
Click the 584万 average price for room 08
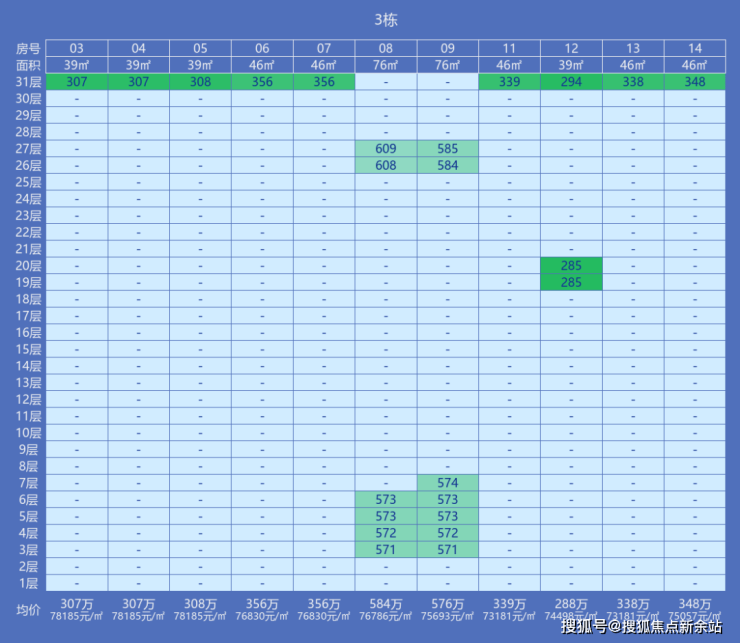coord(385,604)
